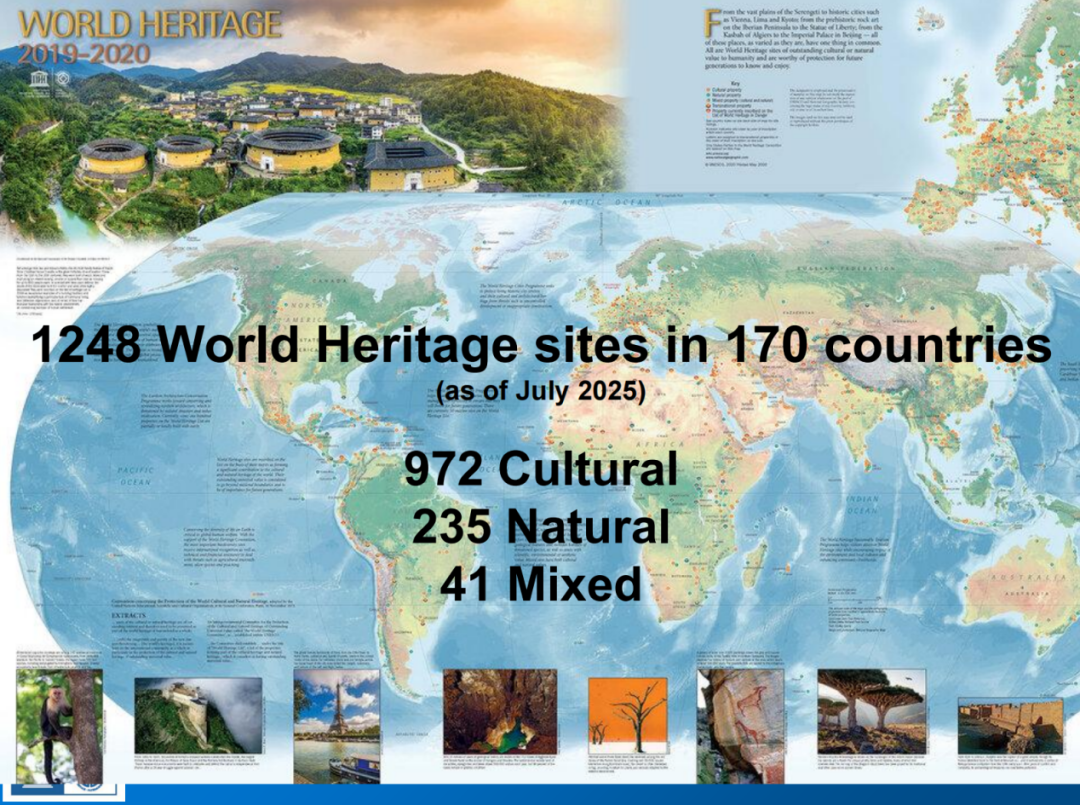Click the '972 Cultural' line

pos(541,469)
